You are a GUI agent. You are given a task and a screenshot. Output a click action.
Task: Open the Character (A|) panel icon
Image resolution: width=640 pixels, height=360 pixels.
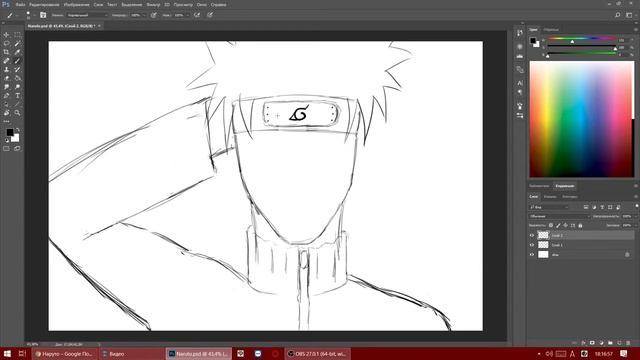[520, 83]
